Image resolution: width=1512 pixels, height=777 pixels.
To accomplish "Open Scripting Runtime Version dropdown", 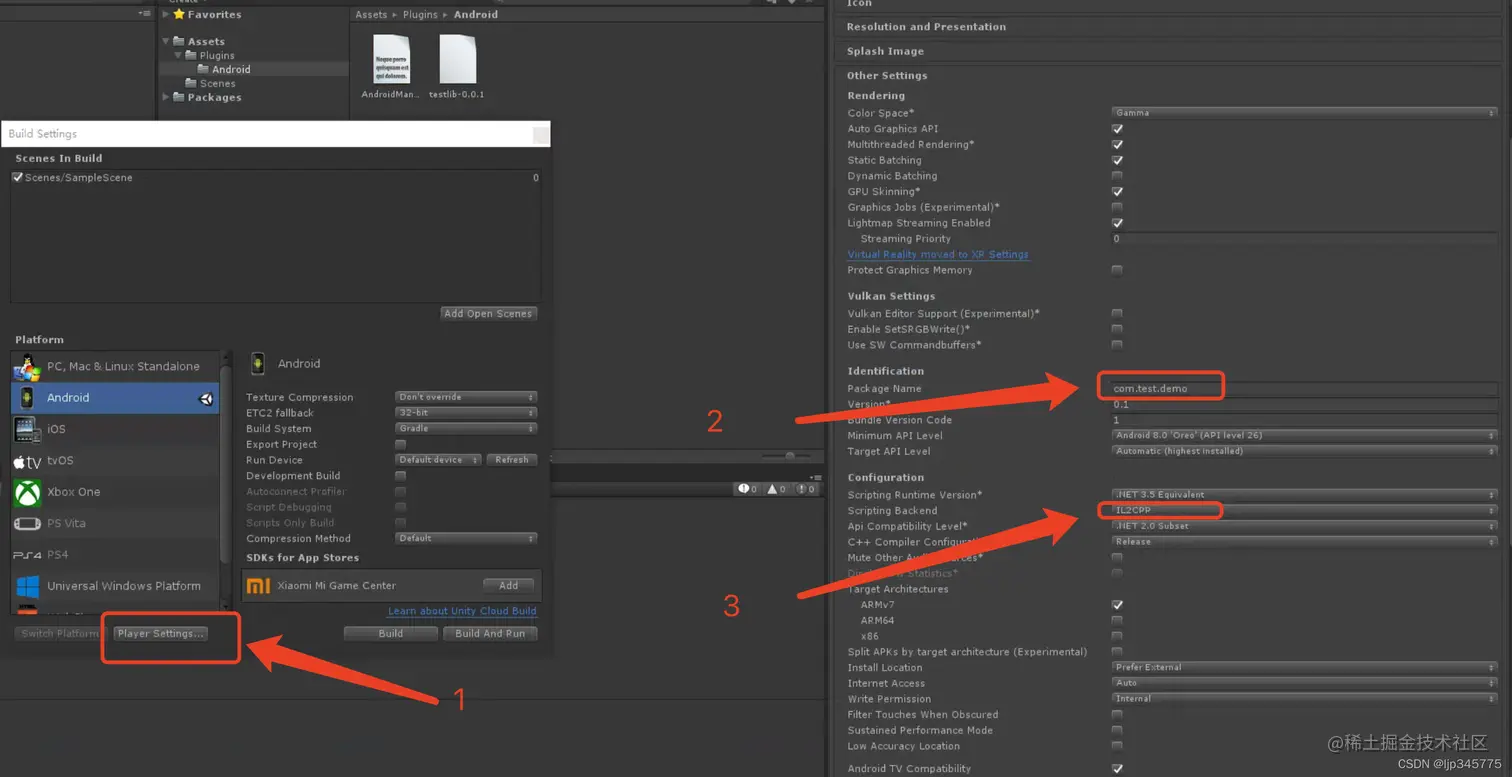I will click(x=1304, y=495).
